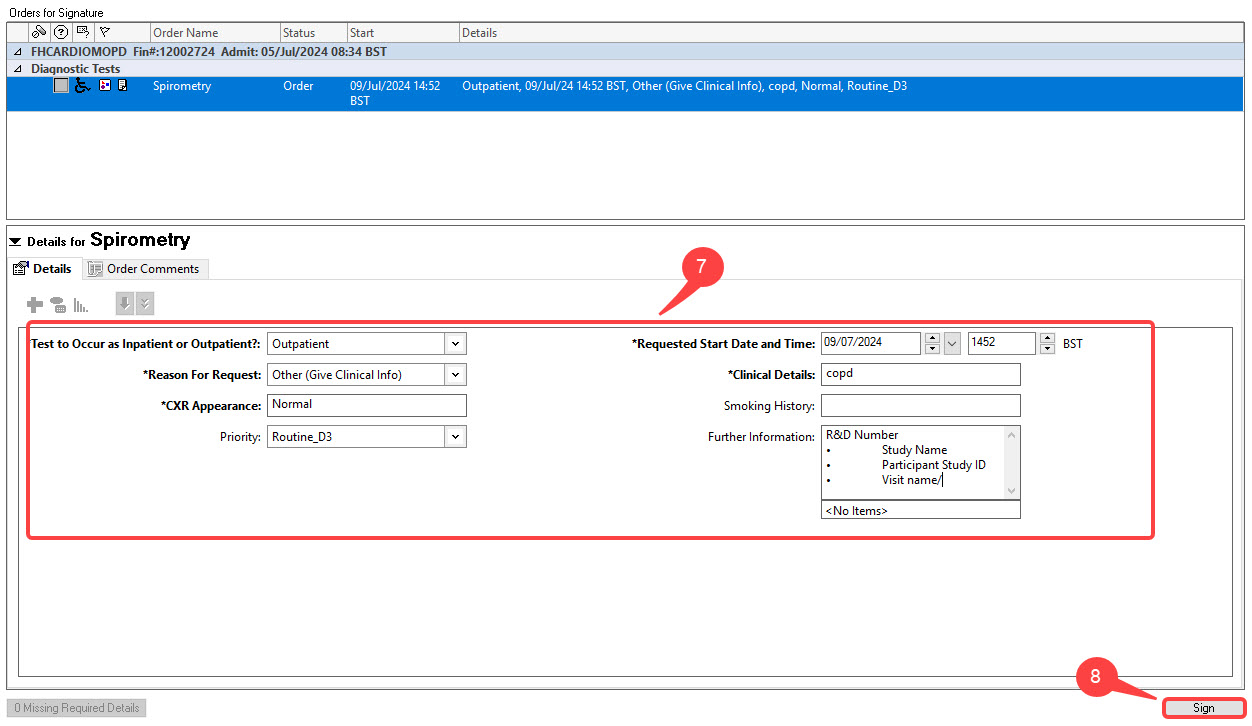Tick the checkbox on the Spirometry order row
The image size is (1252, 726).
[x=62, y=86]
